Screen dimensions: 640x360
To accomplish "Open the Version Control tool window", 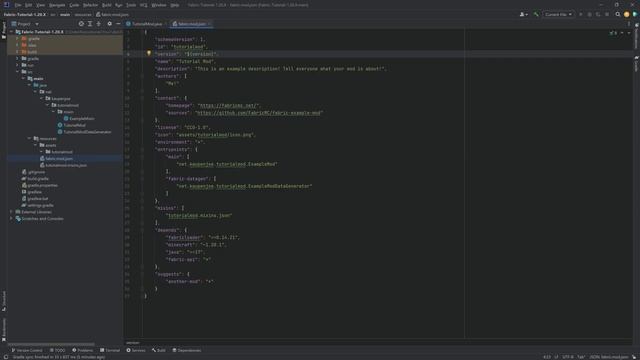I will [x=27, y=350].
